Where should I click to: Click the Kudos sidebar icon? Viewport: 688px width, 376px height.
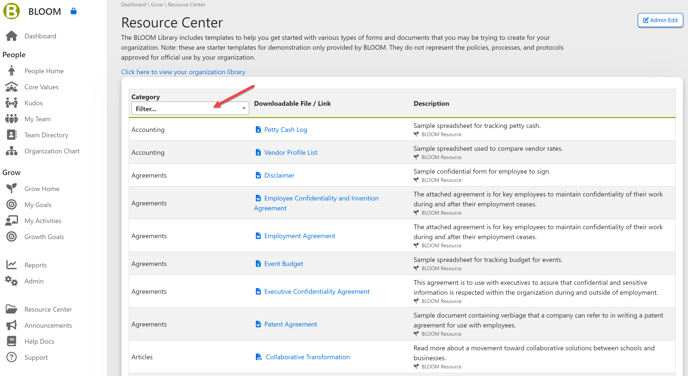[x=11, y=103]
